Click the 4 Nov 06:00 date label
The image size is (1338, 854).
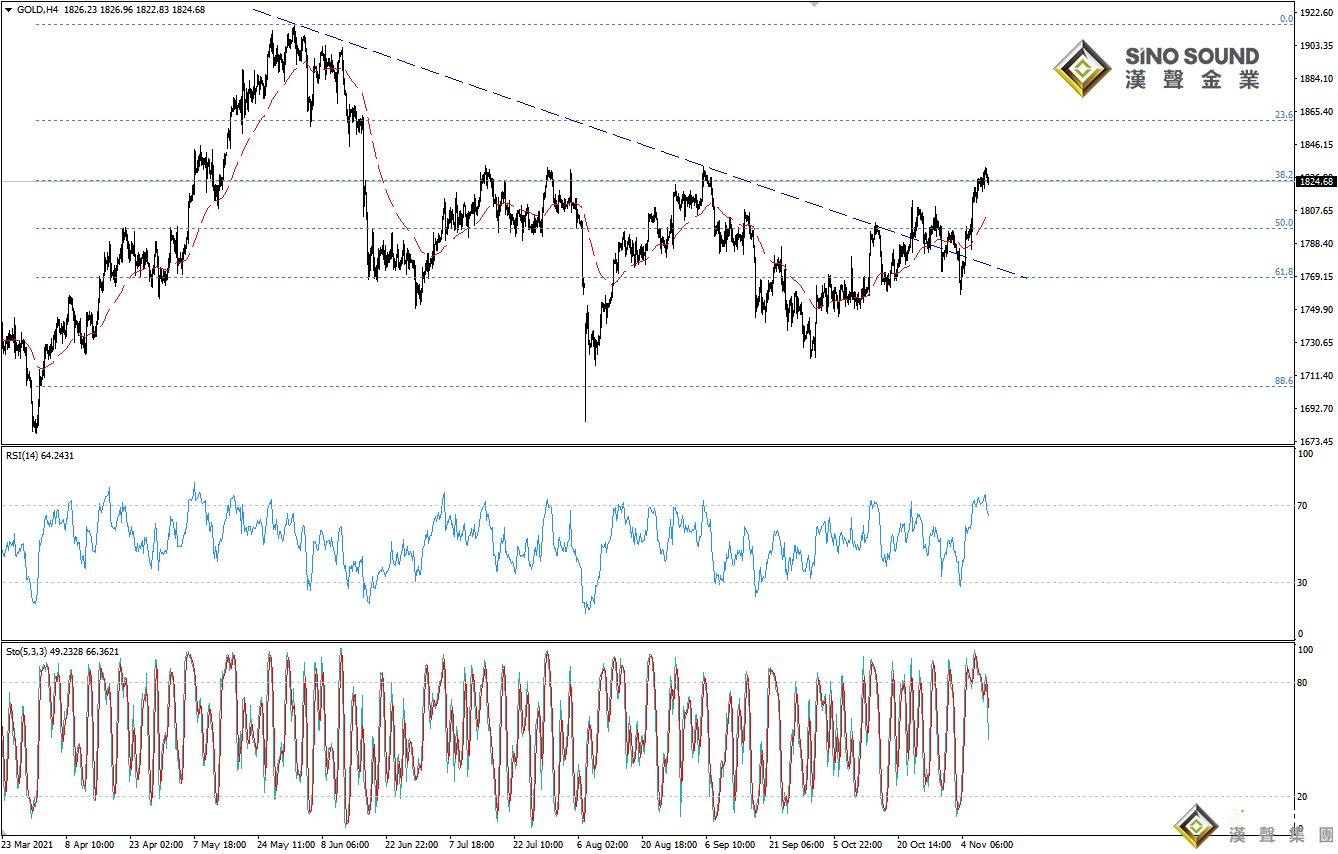[987, 844]
